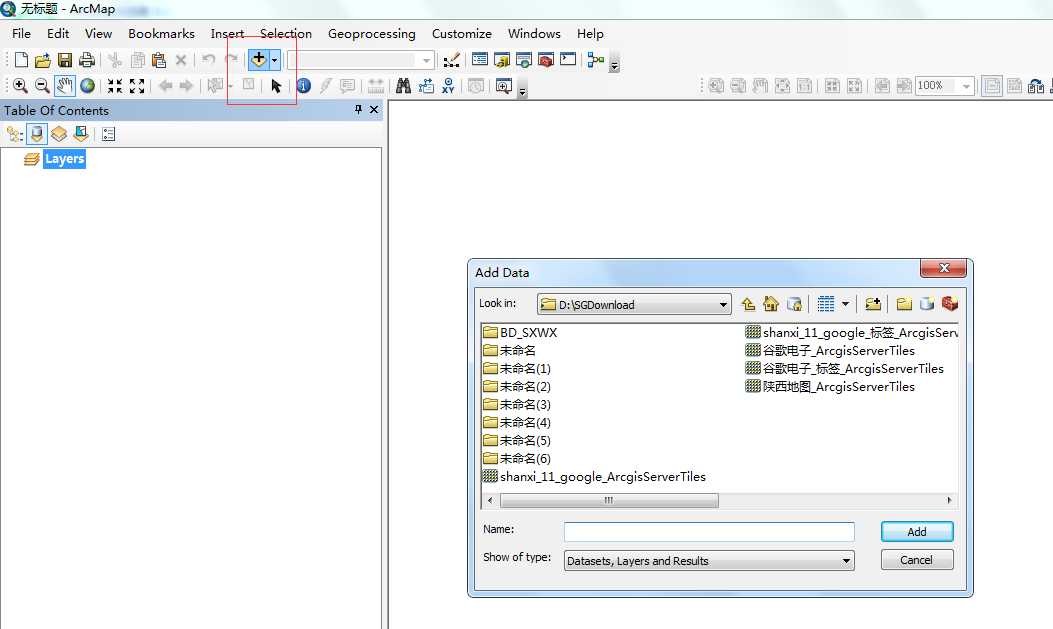Open the File menu
Viewport: 1053px width, 629px height.
tap(21, 34)
